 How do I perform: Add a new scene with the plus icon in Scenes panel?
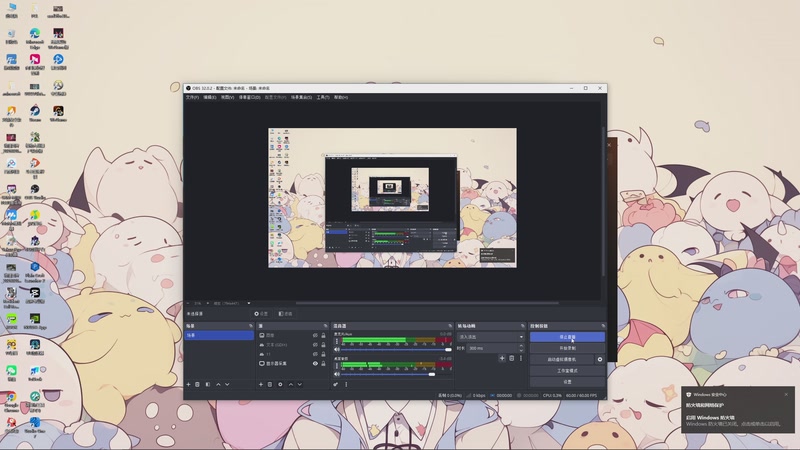coord(188,384)
